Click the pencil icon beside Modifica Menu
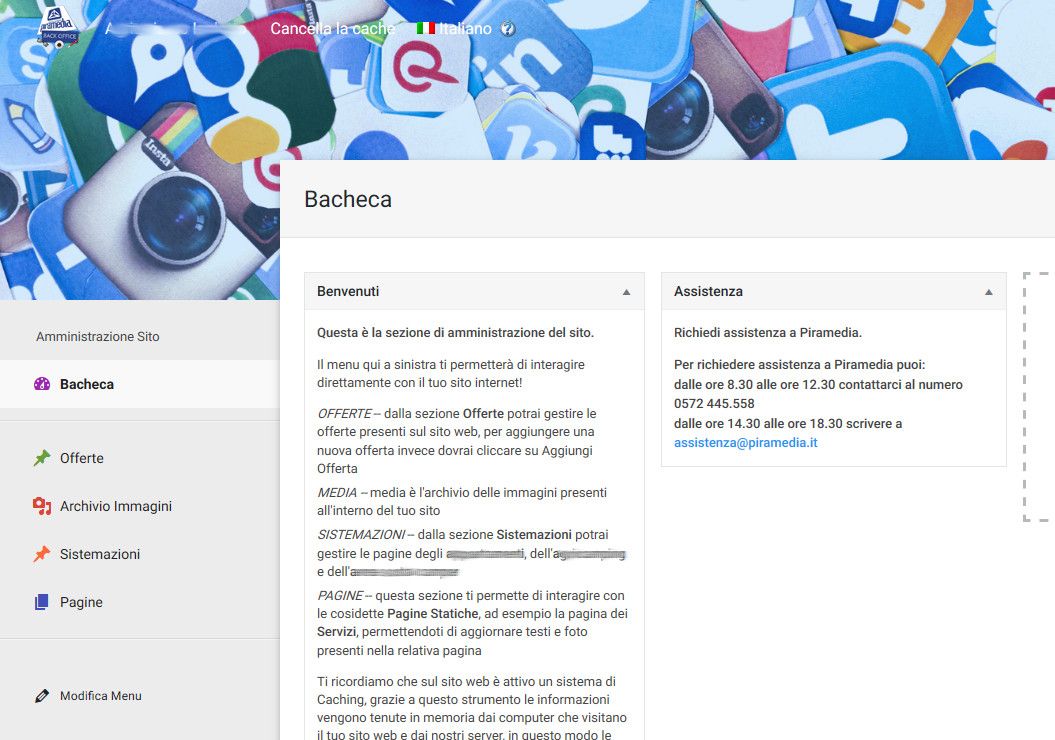Viewport: 1055px width, 740px height. point(42,696)
